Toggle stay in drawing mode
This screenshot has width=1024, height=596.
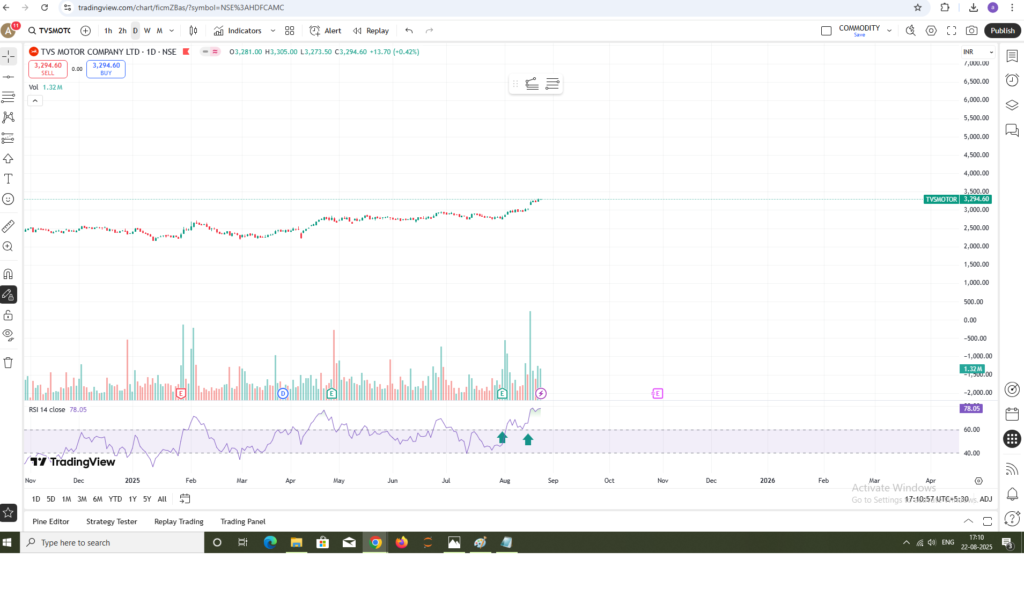(8, 295)
